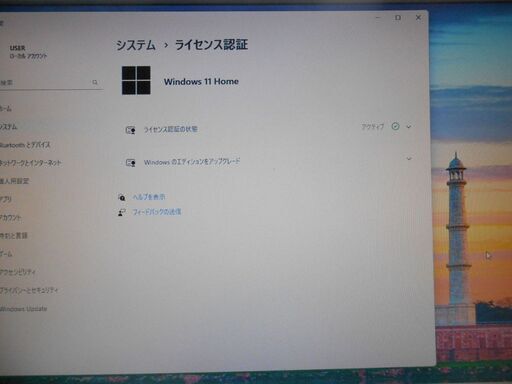Open アプリ settings in sidebar
The width and height of the screenshot is (512, 384).
6,199
